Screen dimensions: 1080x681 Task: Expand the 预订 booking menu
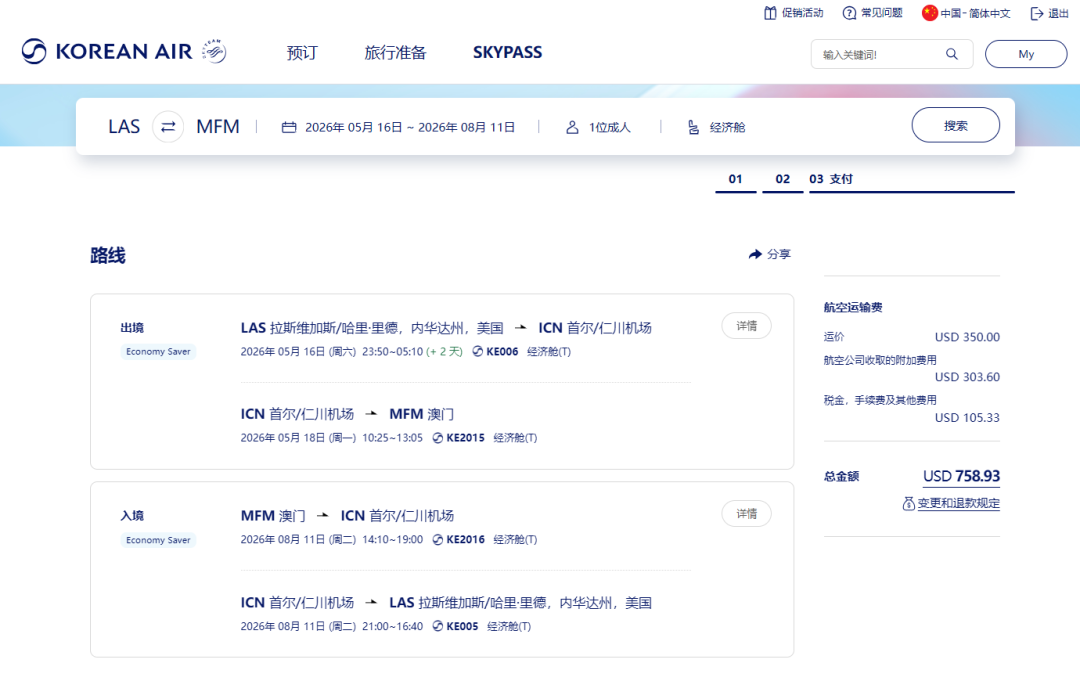(302, 53)
